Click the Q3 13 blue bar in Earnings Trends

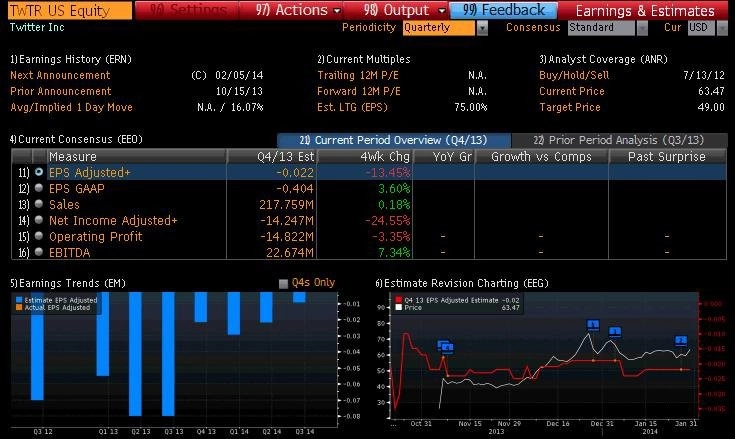(168, 354)
